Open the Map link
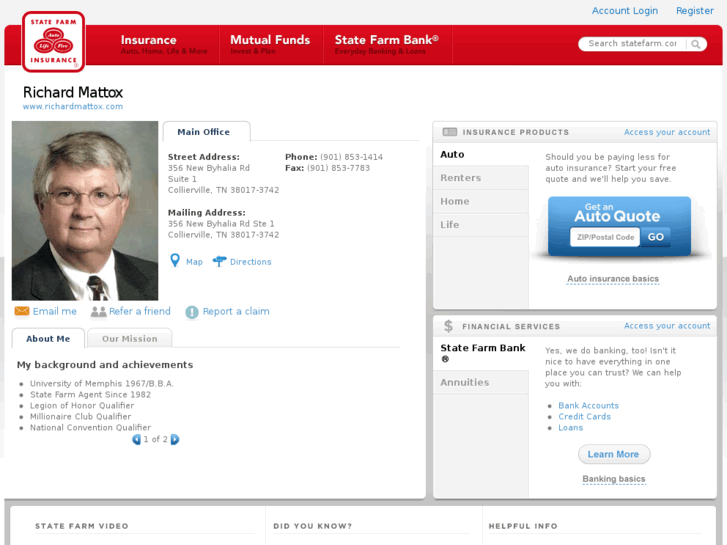Image resolution: width=727 pixels, height=545 pixels. [194, 262]
